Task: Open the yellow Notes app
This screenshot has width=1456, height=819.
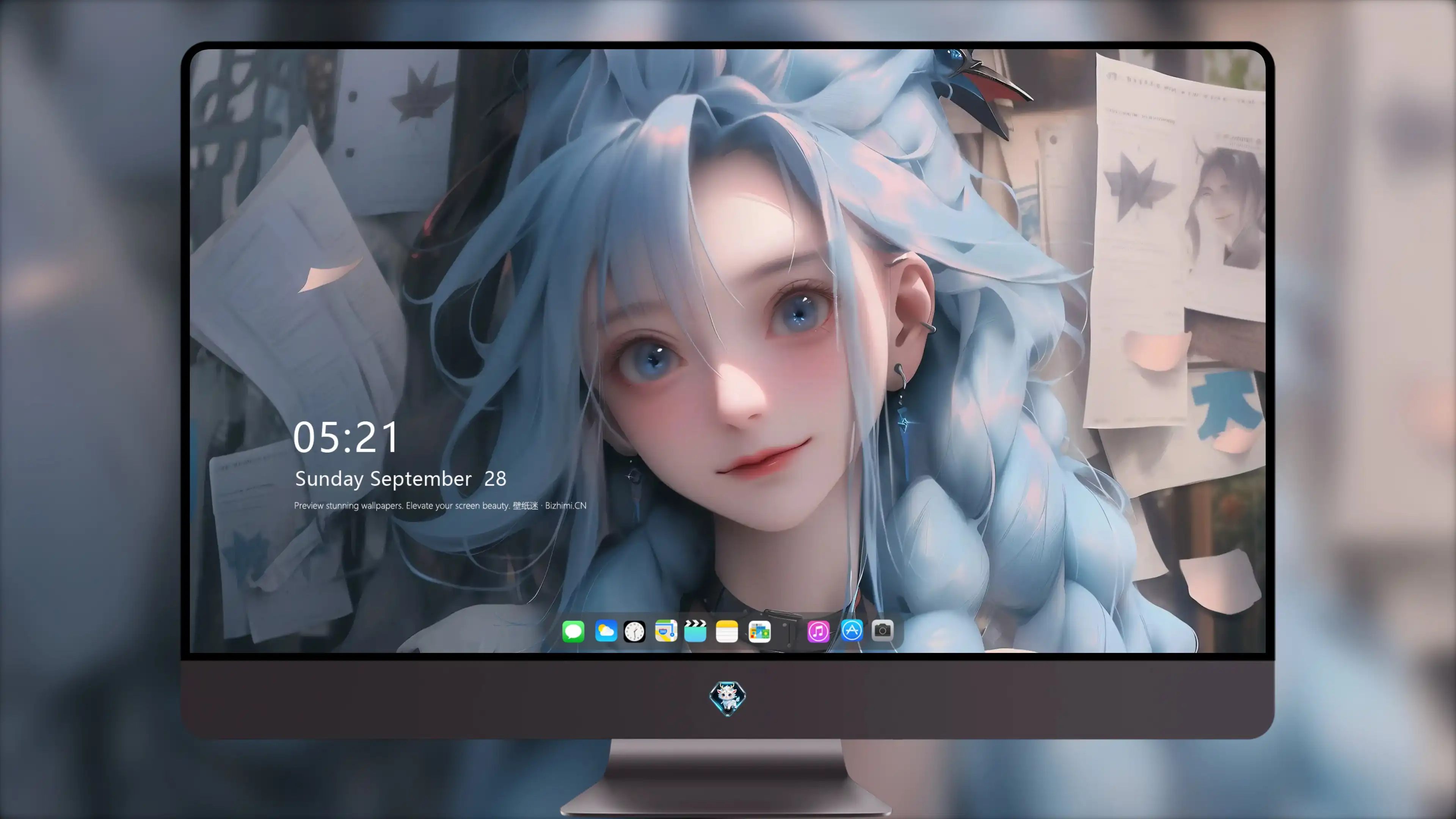Action: tap(727, 631)
